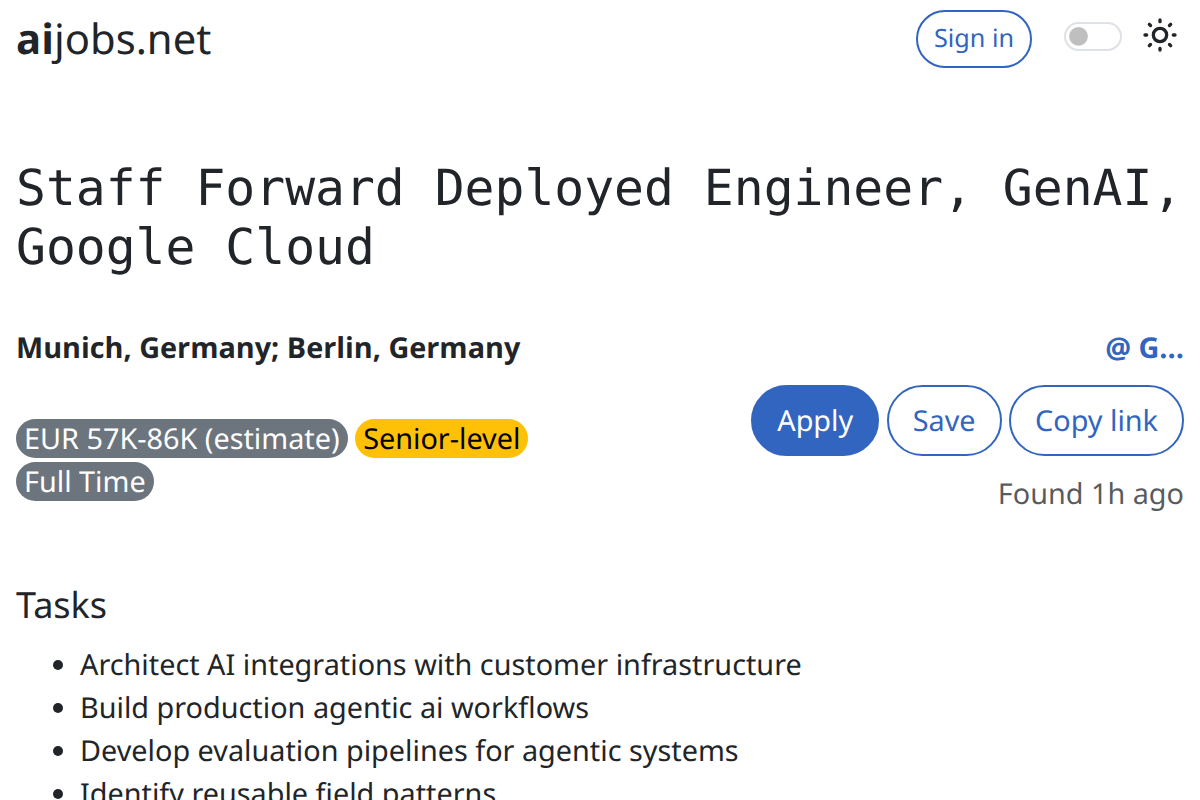Select the Senior-level badge
1200x800 pixels.
[x=441, y=439]
